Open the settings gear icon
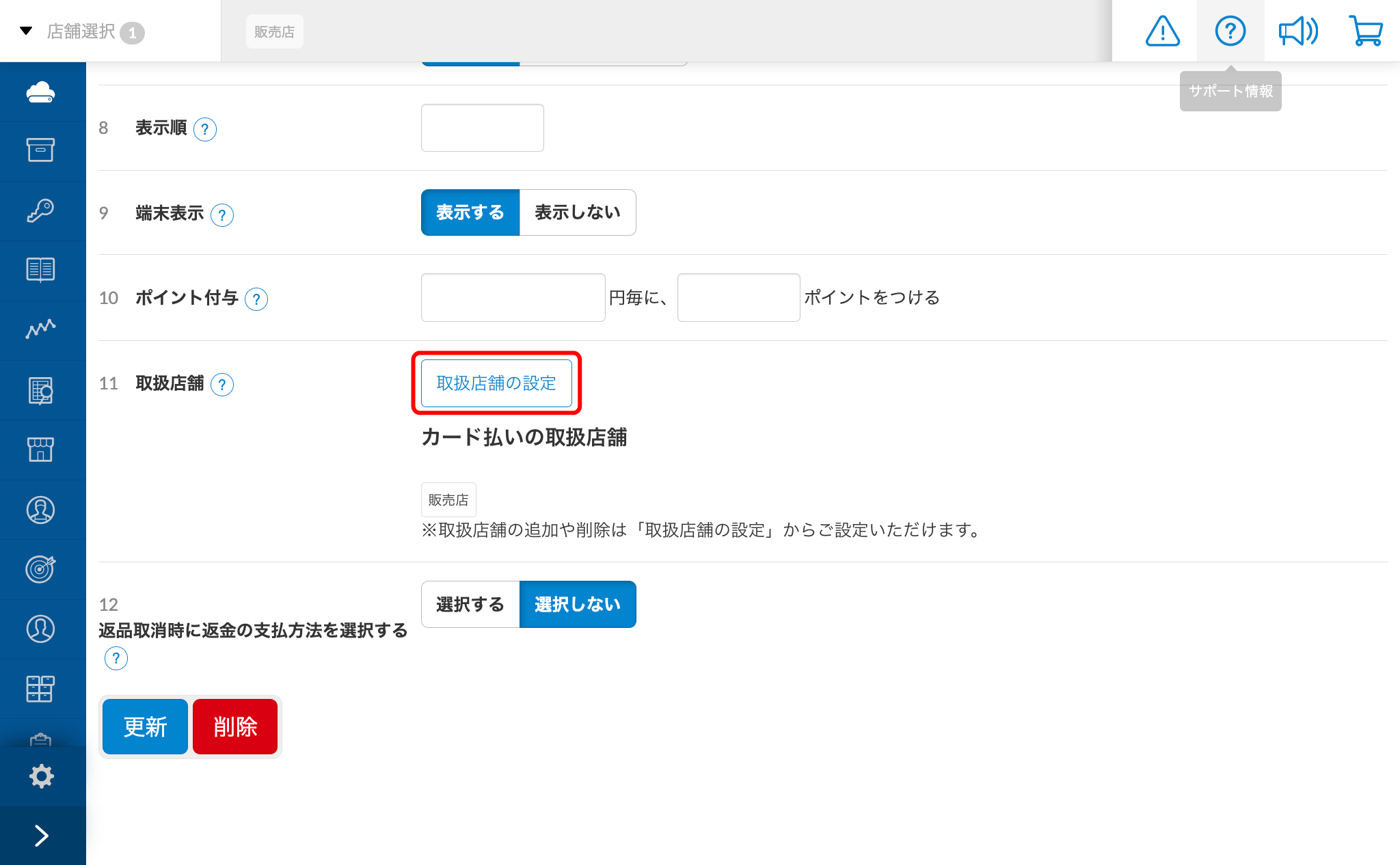This screenshot has height=865, width=1400. click(41, 776)
